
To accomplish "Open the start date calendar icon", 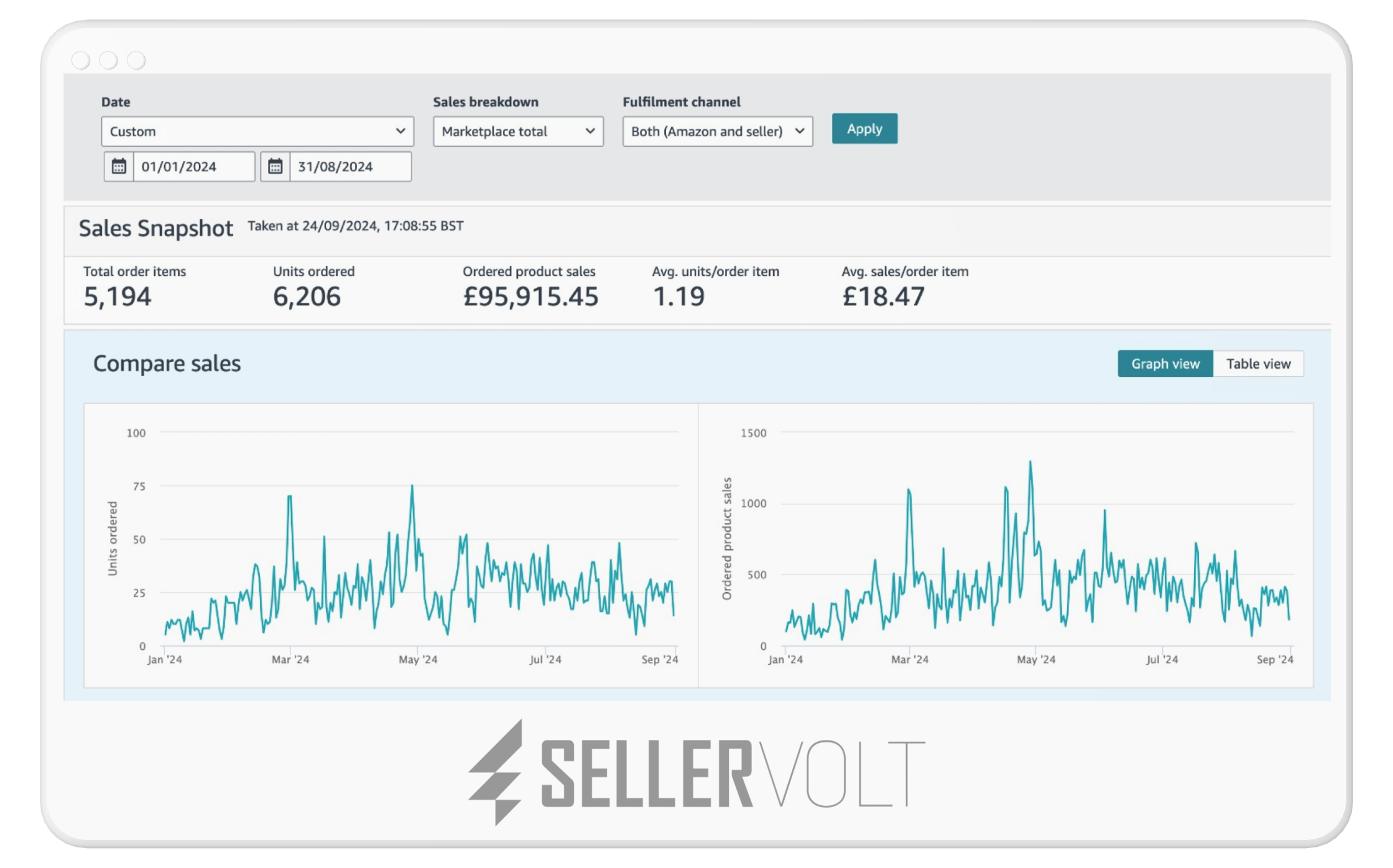I will 119,167.
